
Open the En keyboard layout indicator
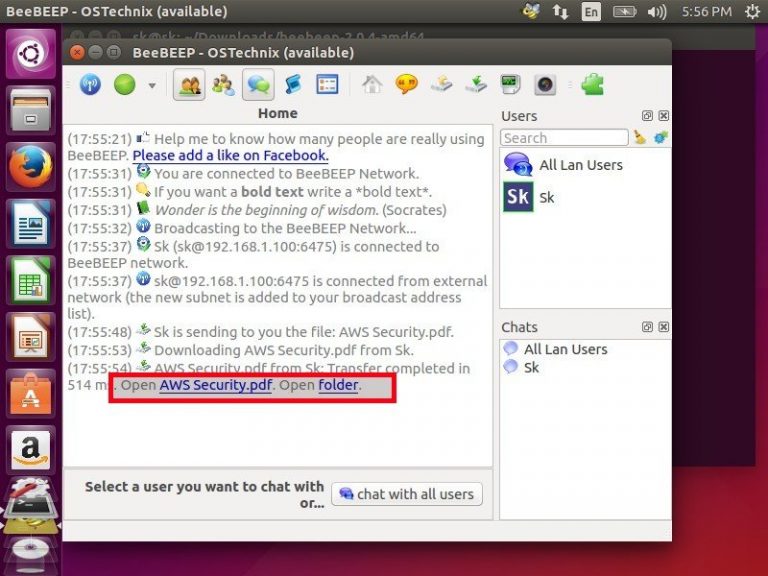tap(591, 11)
